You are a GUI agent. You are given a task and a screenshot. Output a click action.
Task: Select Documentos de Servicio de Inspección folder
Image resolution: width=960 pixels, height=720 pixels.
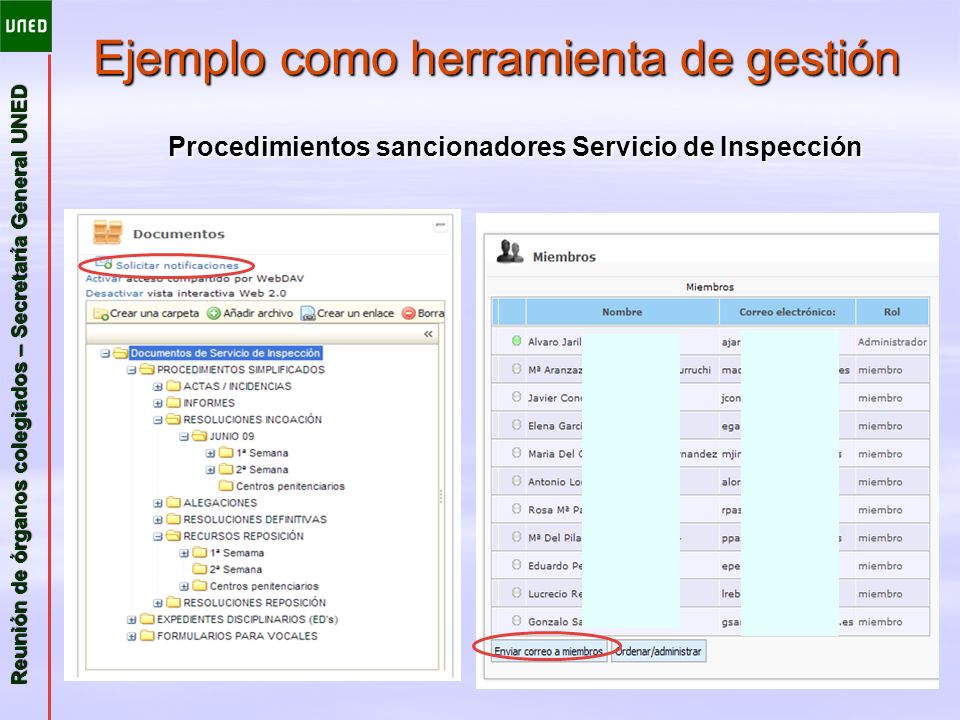225,353
